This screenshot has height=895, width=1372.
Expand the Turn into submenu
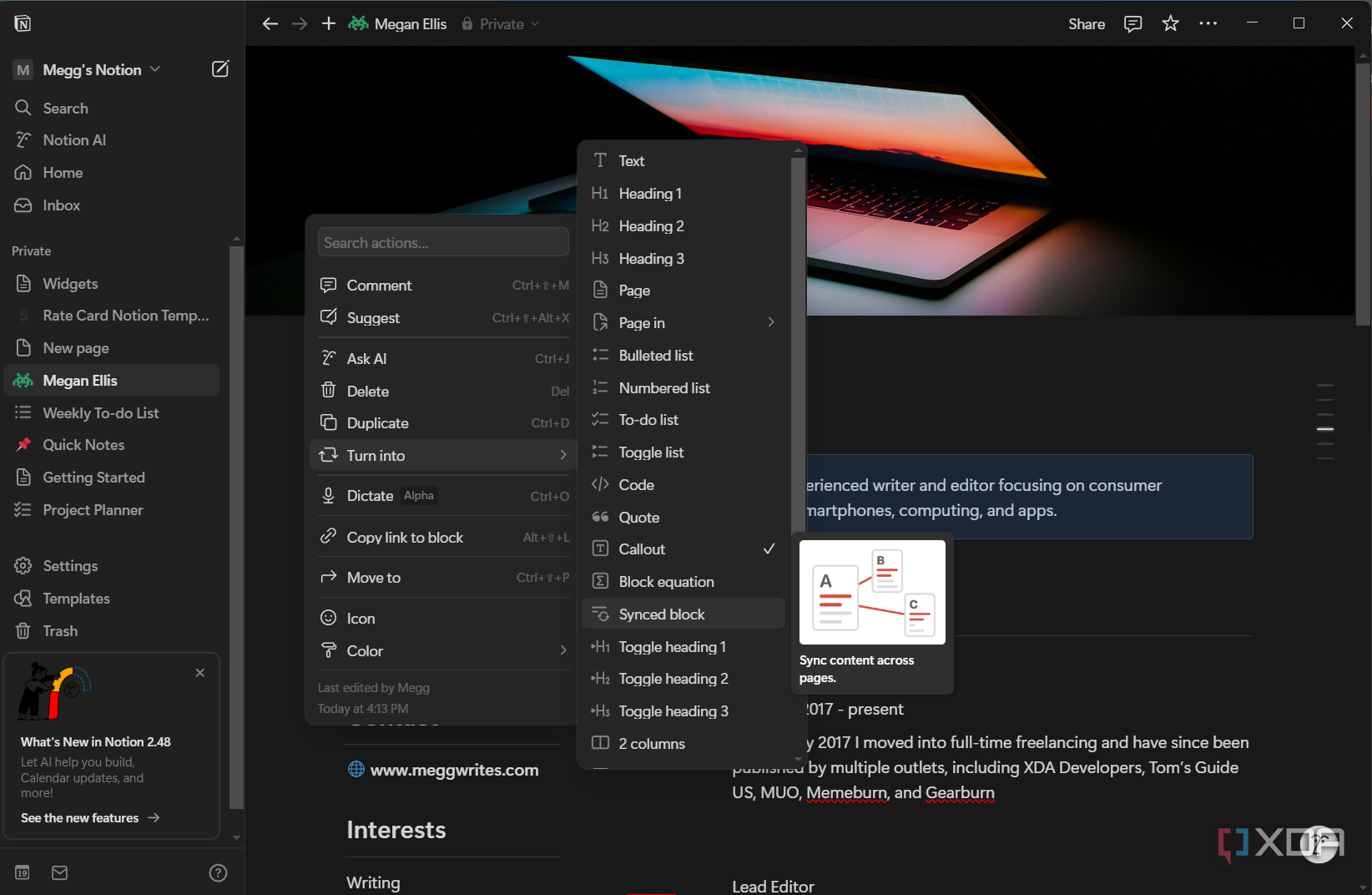[442, 456]
